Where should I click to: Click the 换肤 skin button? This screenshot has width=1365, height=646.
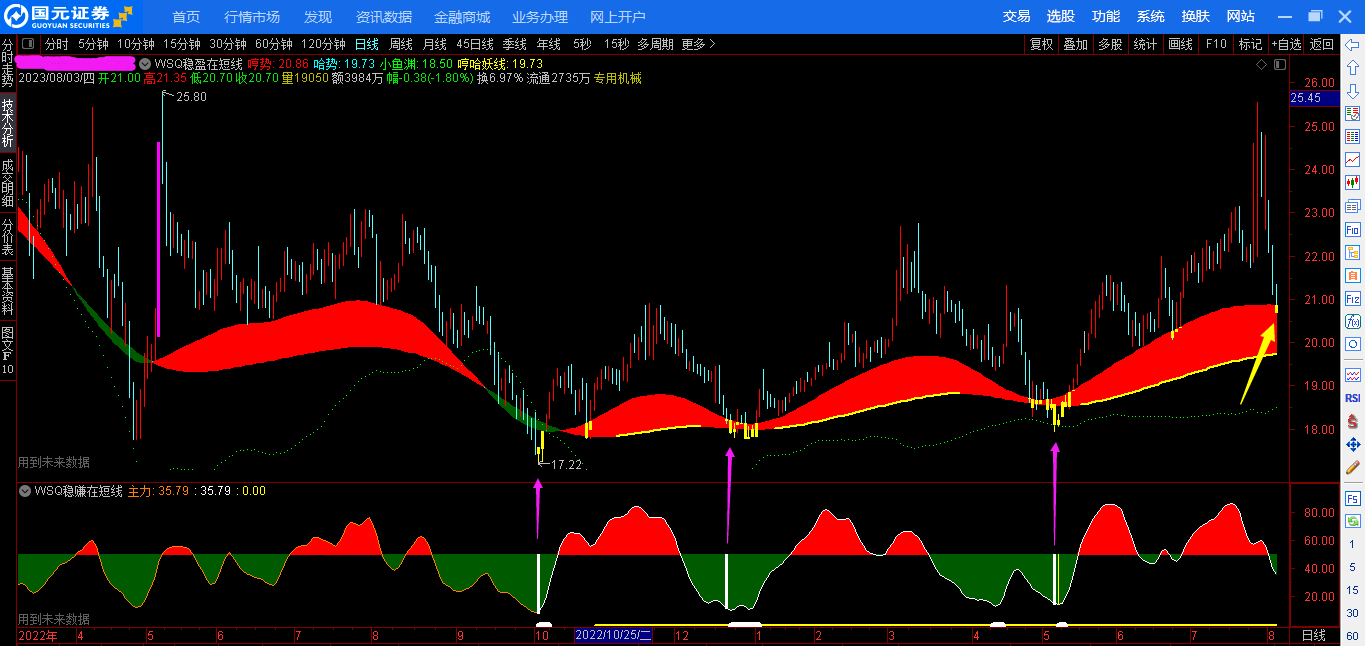tap(1196, 16)
